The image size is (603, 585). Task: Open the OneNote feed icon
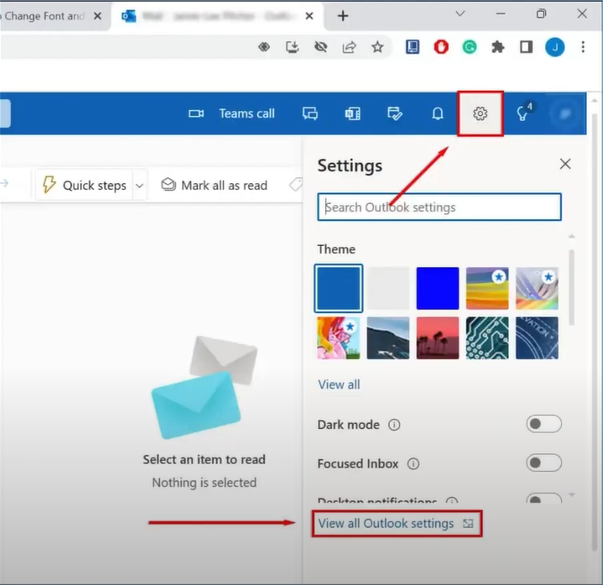point(352,113)
